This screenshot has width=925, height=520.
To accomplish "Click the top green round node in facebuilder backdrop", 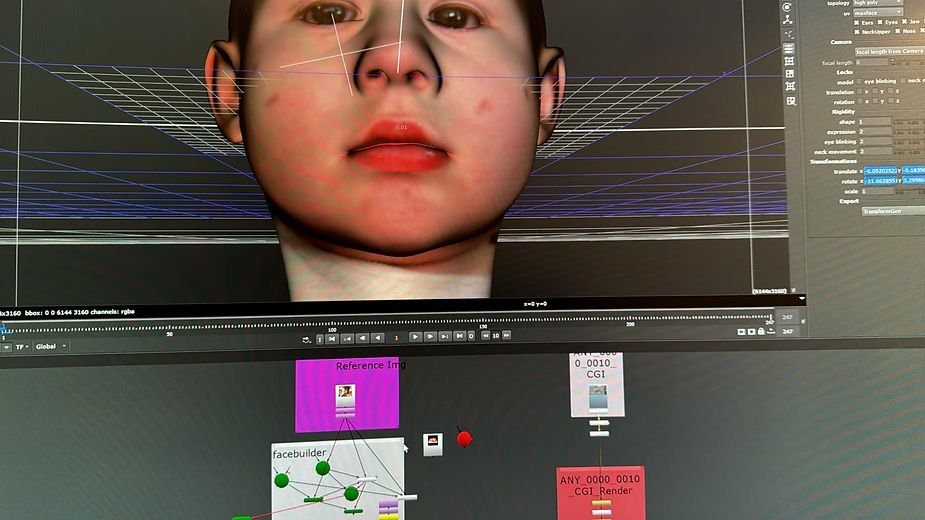I will pyautogui.click(x=322, y=468).
